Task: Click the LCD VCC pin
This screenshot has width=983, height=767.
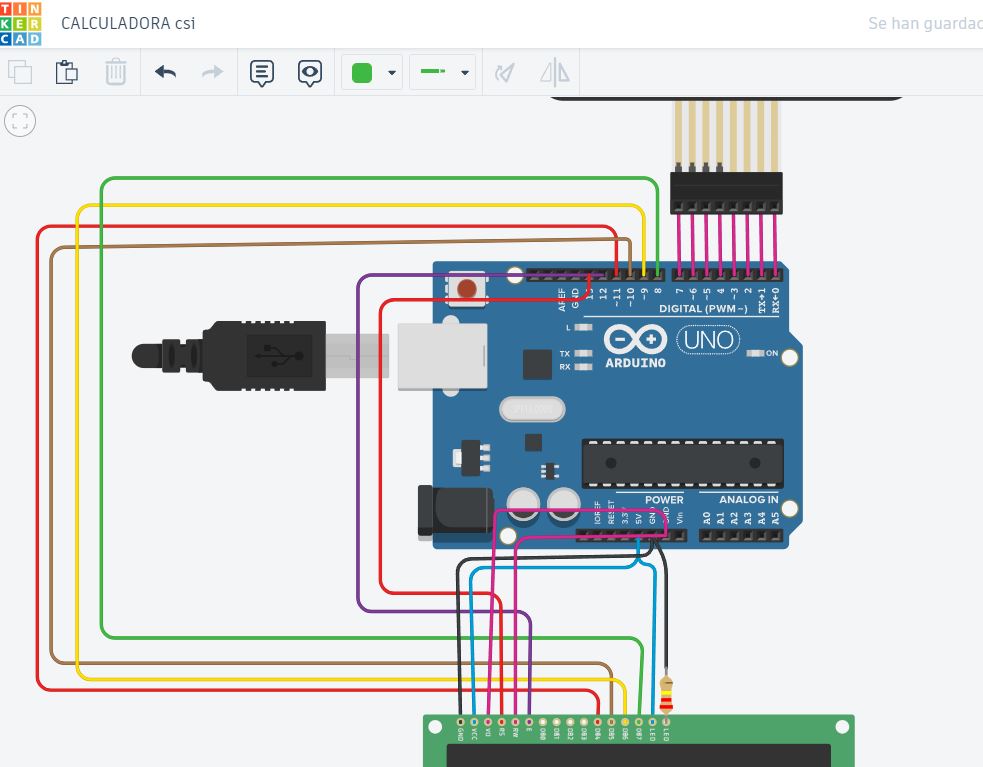Action: [x=474, y=722]
